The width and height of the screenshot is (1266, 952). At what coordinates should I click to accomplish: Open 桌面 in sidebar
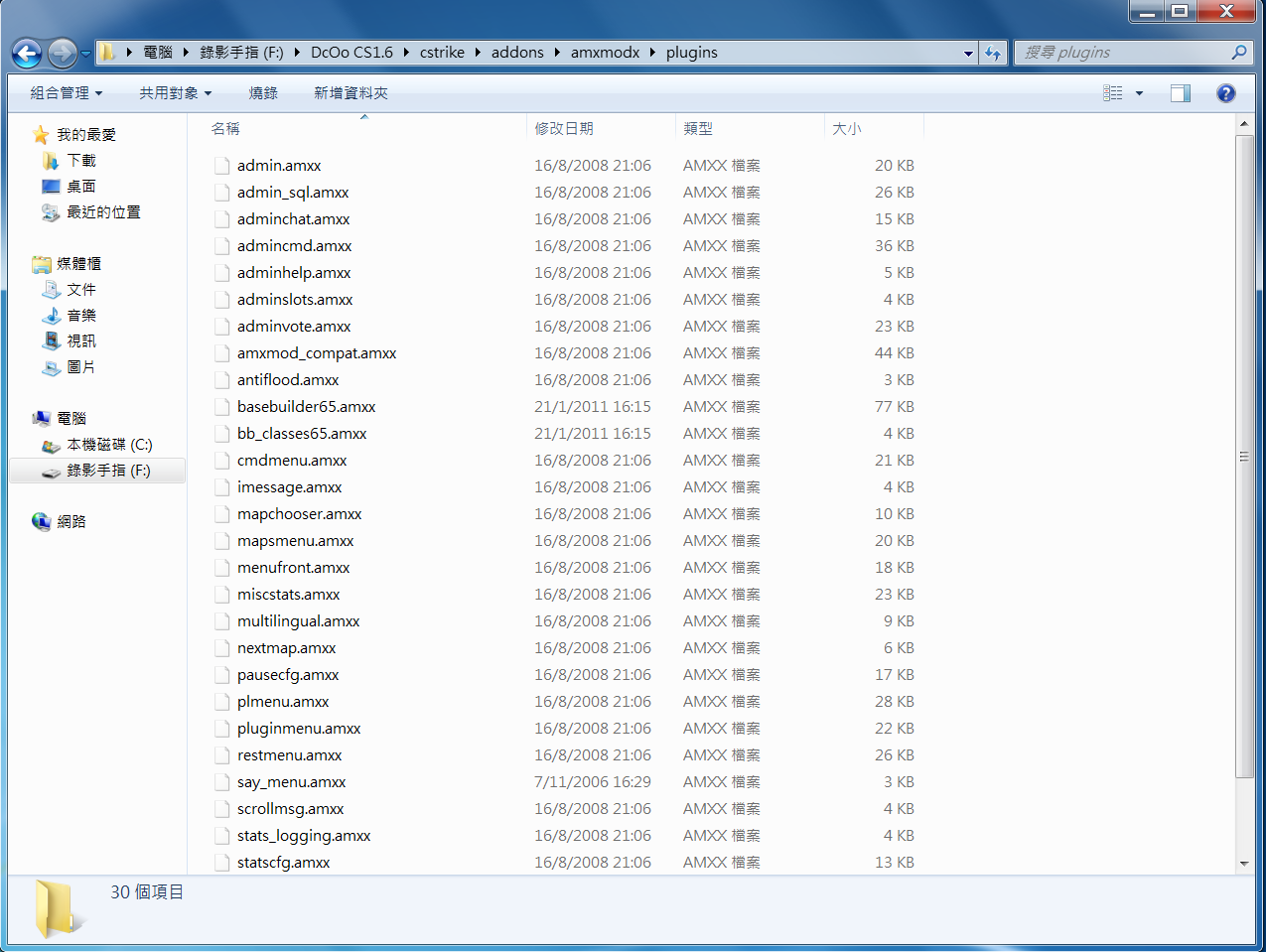point(81,187)
